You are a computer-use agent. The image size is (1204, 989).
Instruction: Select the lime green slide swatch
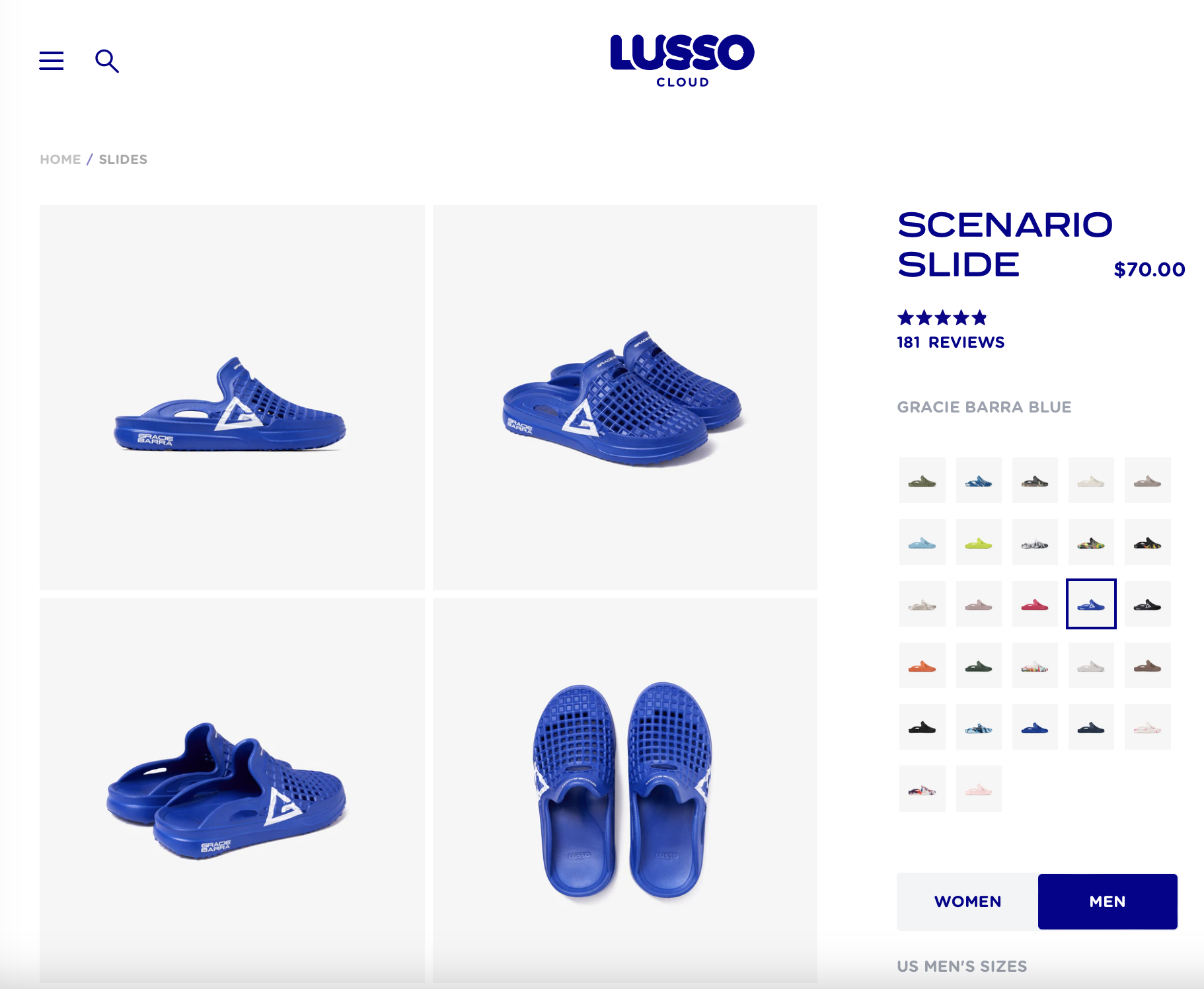coord(979,542)
